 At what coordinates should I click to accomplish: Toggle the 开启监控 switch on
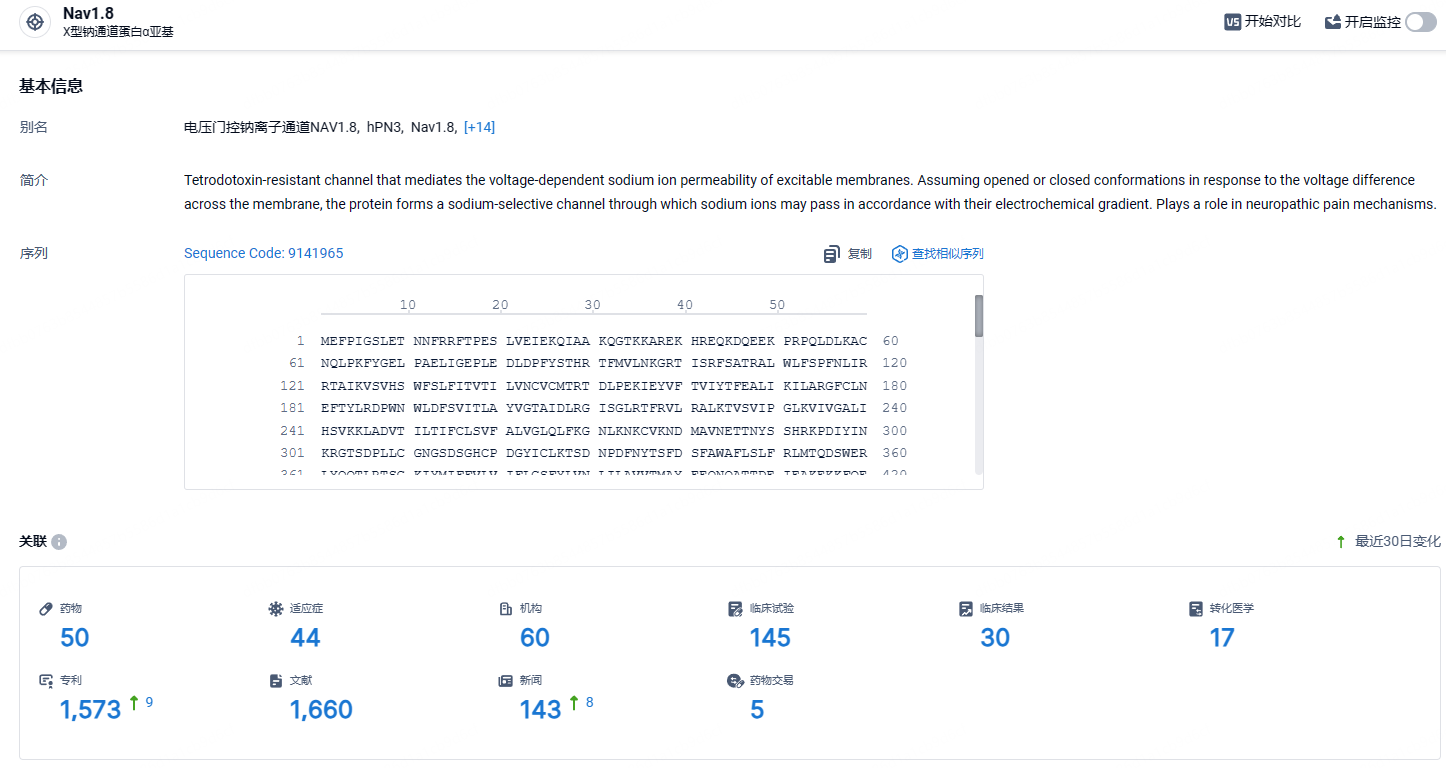tap(1420, 22)
